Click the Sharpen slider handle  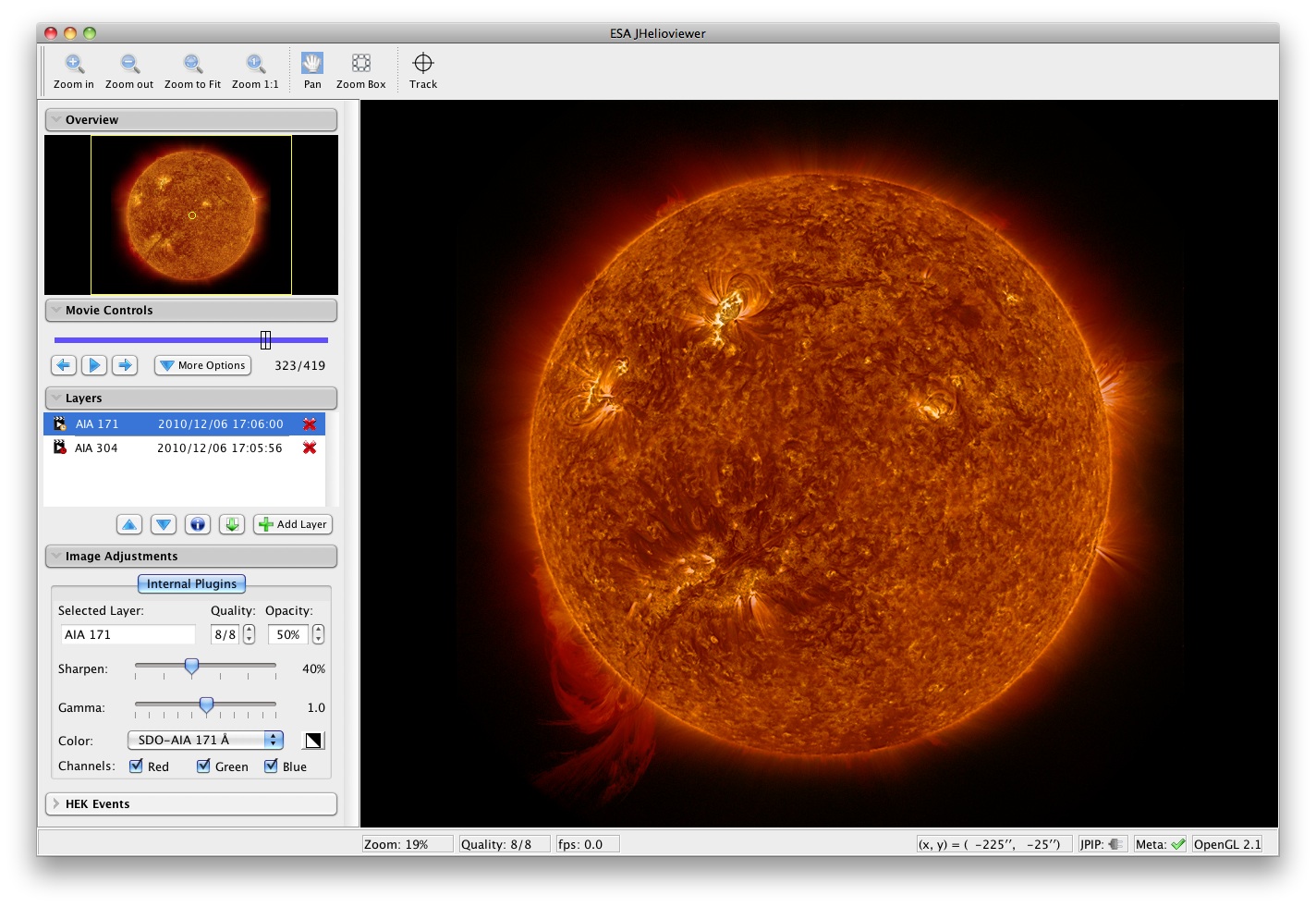pos(191,666)
